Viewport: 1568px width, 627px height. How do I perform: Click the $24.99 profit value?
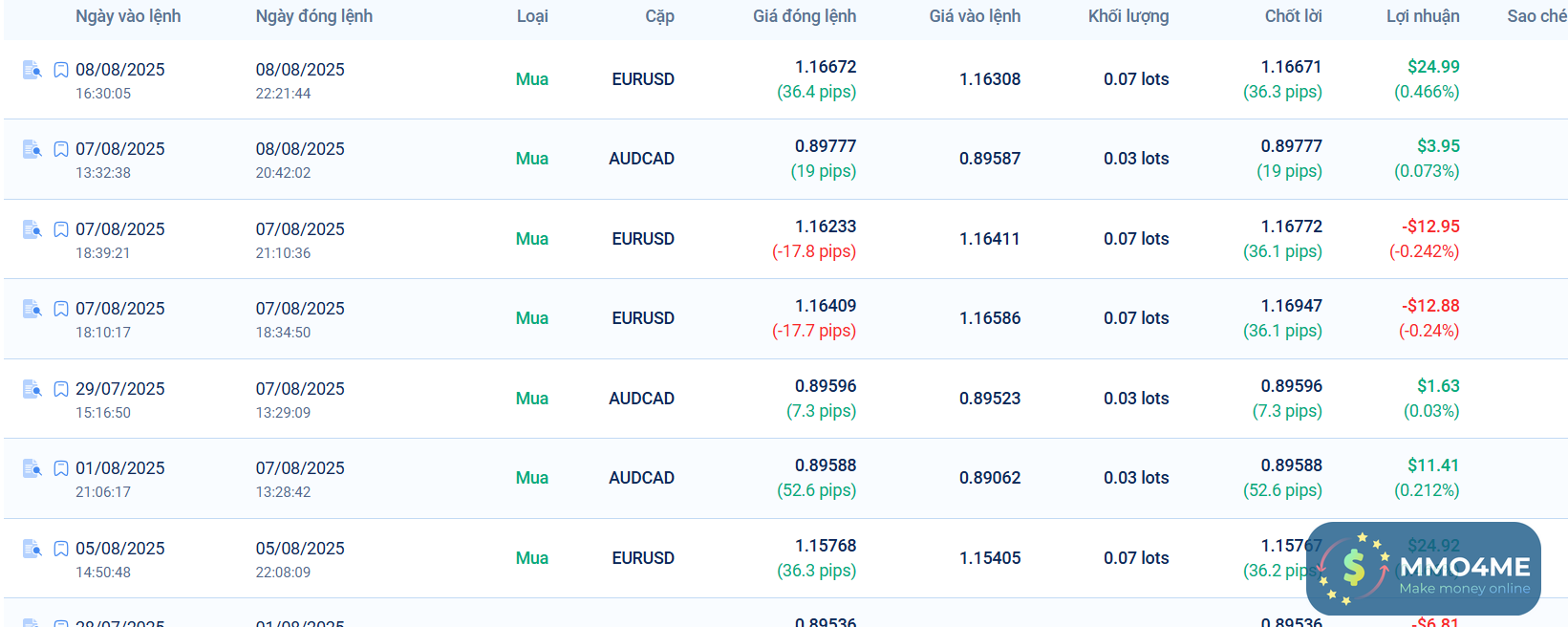coord(1433,67)
